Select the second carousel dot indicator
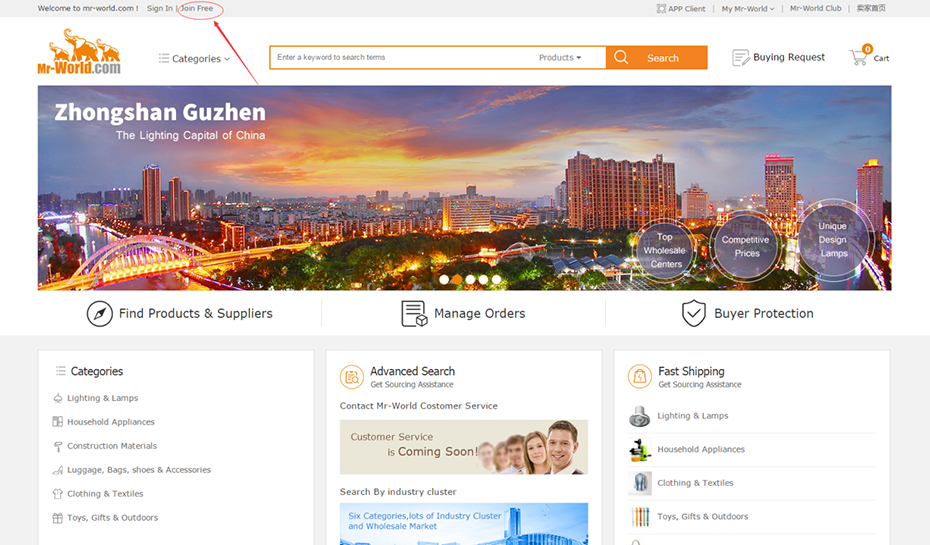 [457, 280]
